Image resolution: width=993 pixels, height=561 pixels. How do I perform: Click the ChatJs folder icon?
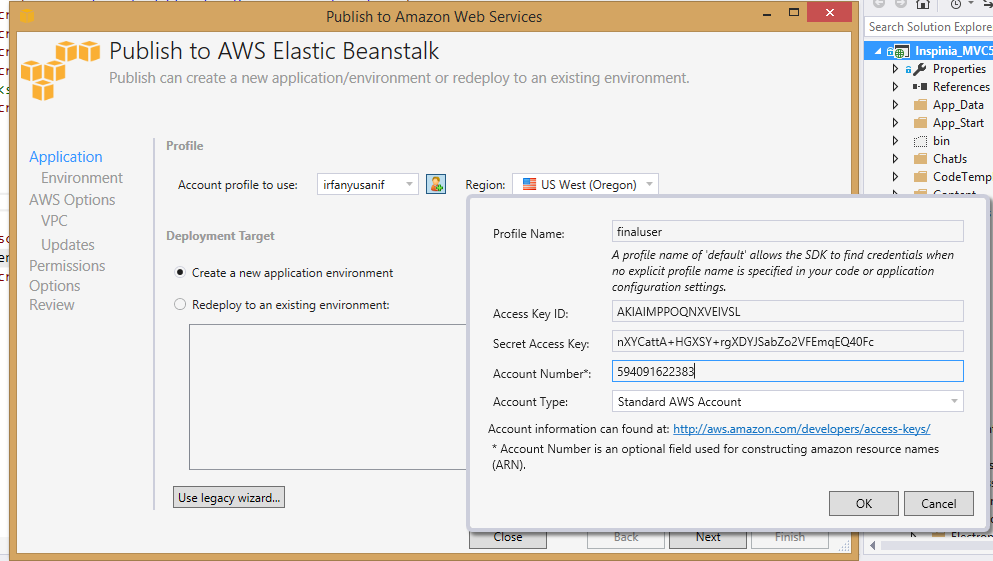click(x=920, y=159)
